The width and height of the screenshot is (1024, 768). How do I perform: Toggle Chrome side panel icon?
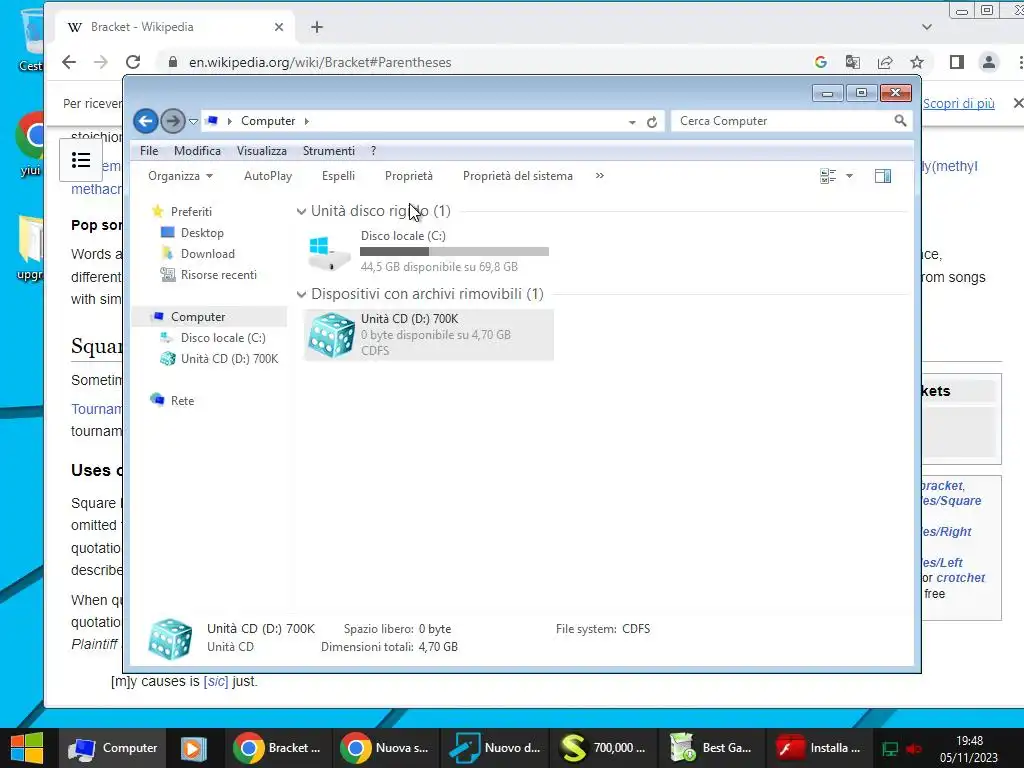(957, 62)
